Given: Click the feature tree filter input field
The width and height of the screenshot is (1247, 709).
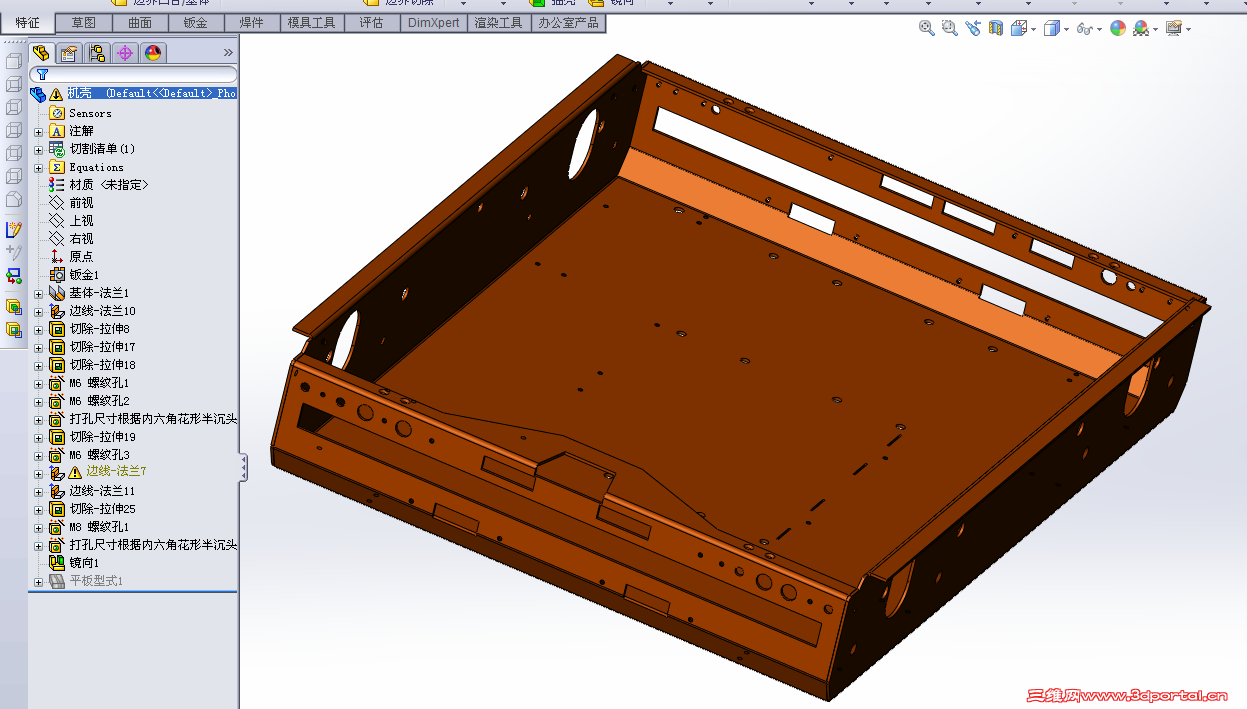Looking at the screenshot, I should (133, 74).
